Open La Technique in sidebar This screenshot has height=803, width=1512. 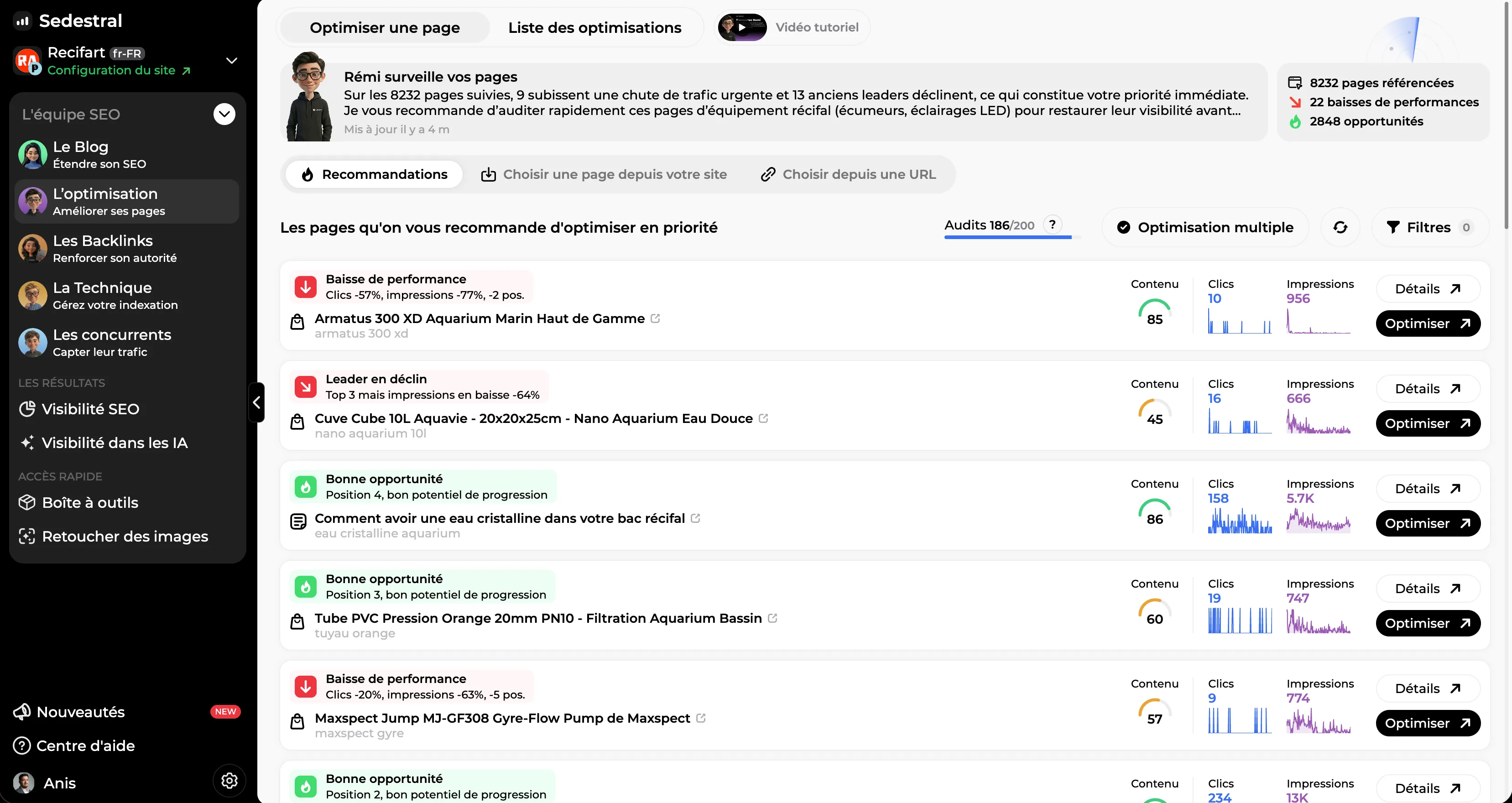pos(127,295)
